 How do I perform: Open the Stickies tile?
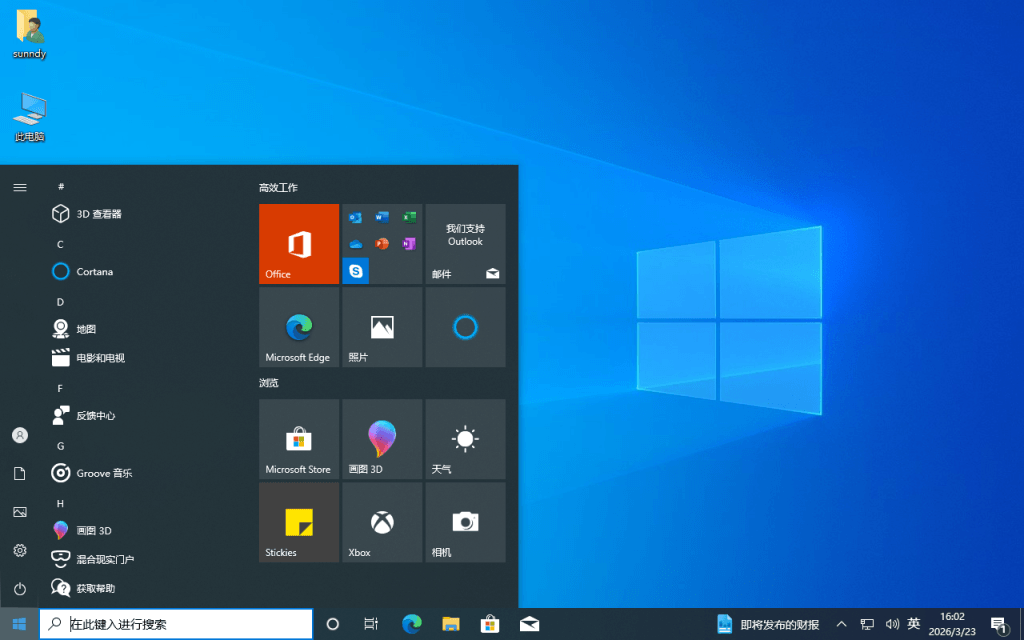[x=298, y=522]
